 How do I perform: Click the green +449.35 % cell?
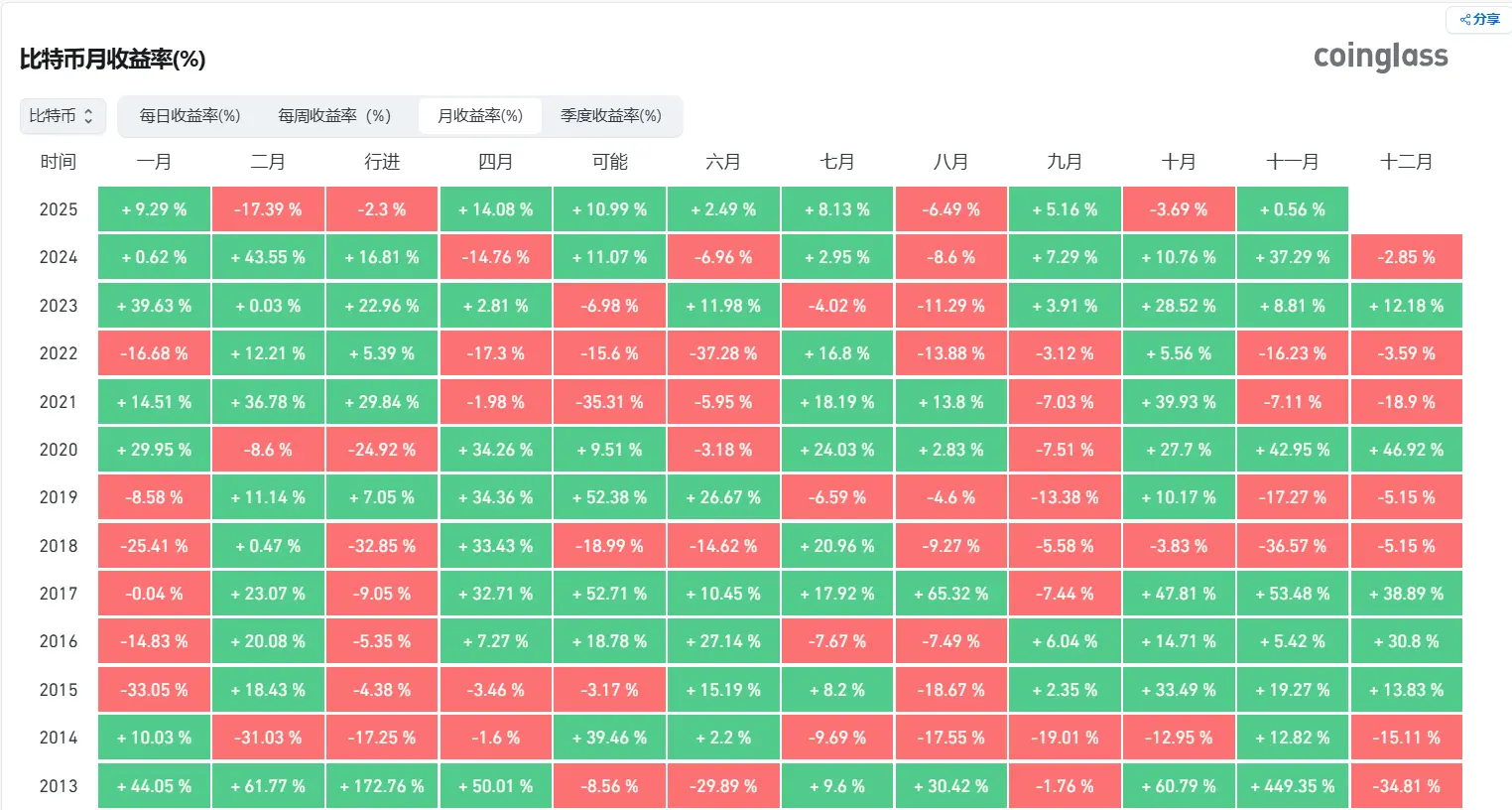point(1292,786)
